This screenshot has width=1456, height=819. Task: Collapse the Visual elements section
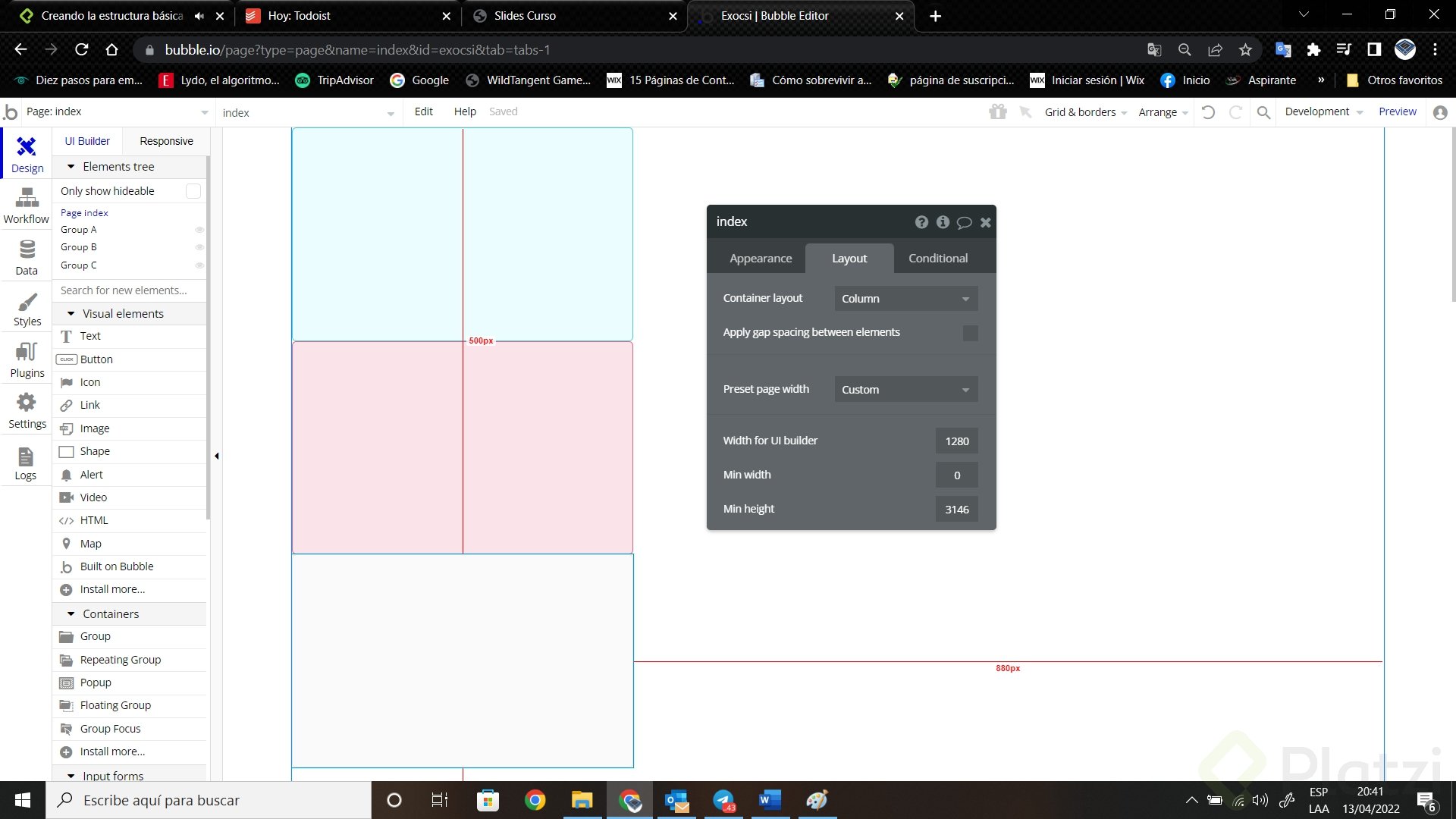[71, 314]
